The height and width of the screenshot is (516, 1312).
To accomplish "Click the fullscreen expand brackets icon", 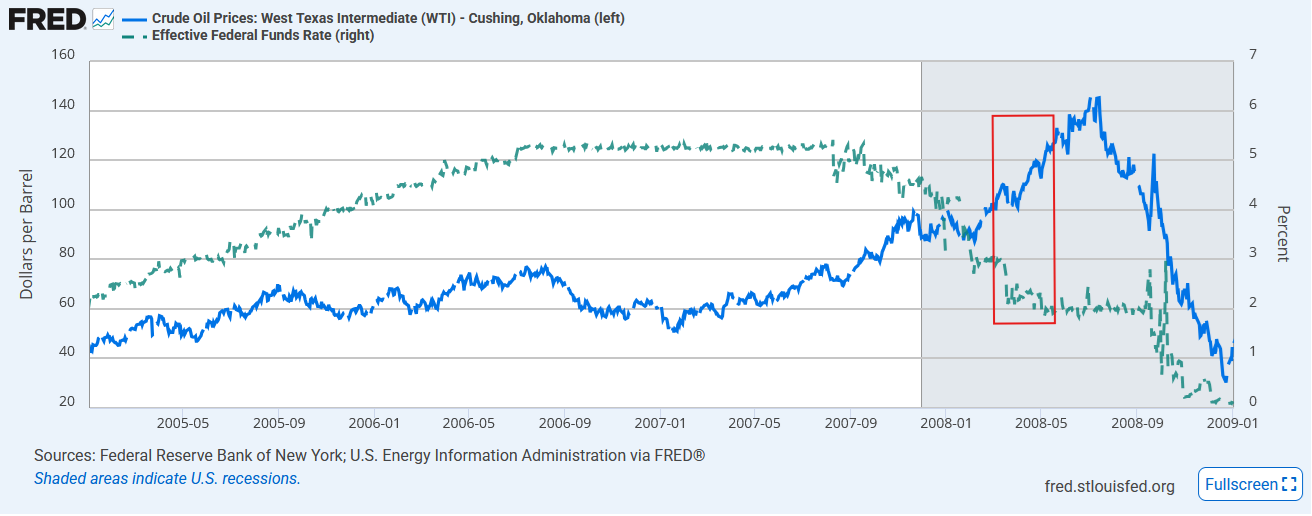I will [1288, 484].
